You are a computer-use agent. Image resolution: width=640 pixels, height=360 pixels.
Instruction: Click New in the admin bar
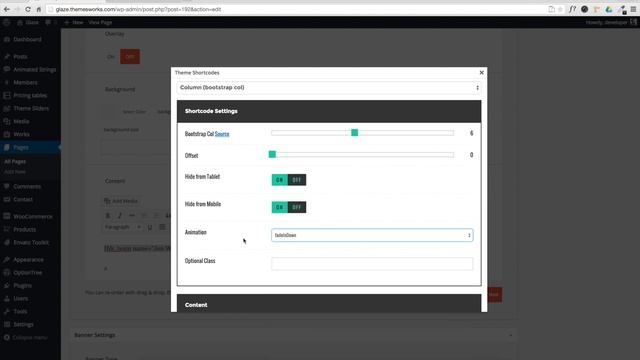pos(74,22)
